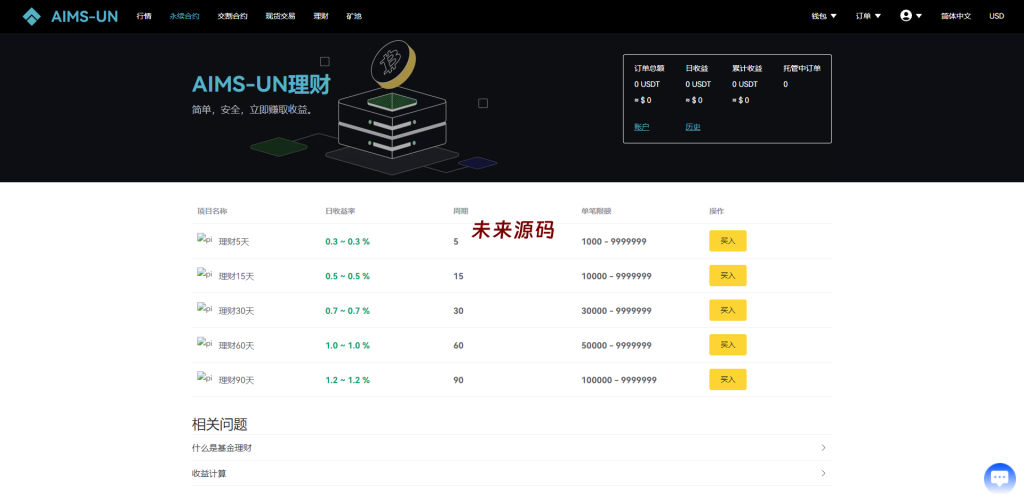Screen dimensions: 1024x494
Task: Click the 1000 - 9999999 limit value
Action: coord(614,242)
